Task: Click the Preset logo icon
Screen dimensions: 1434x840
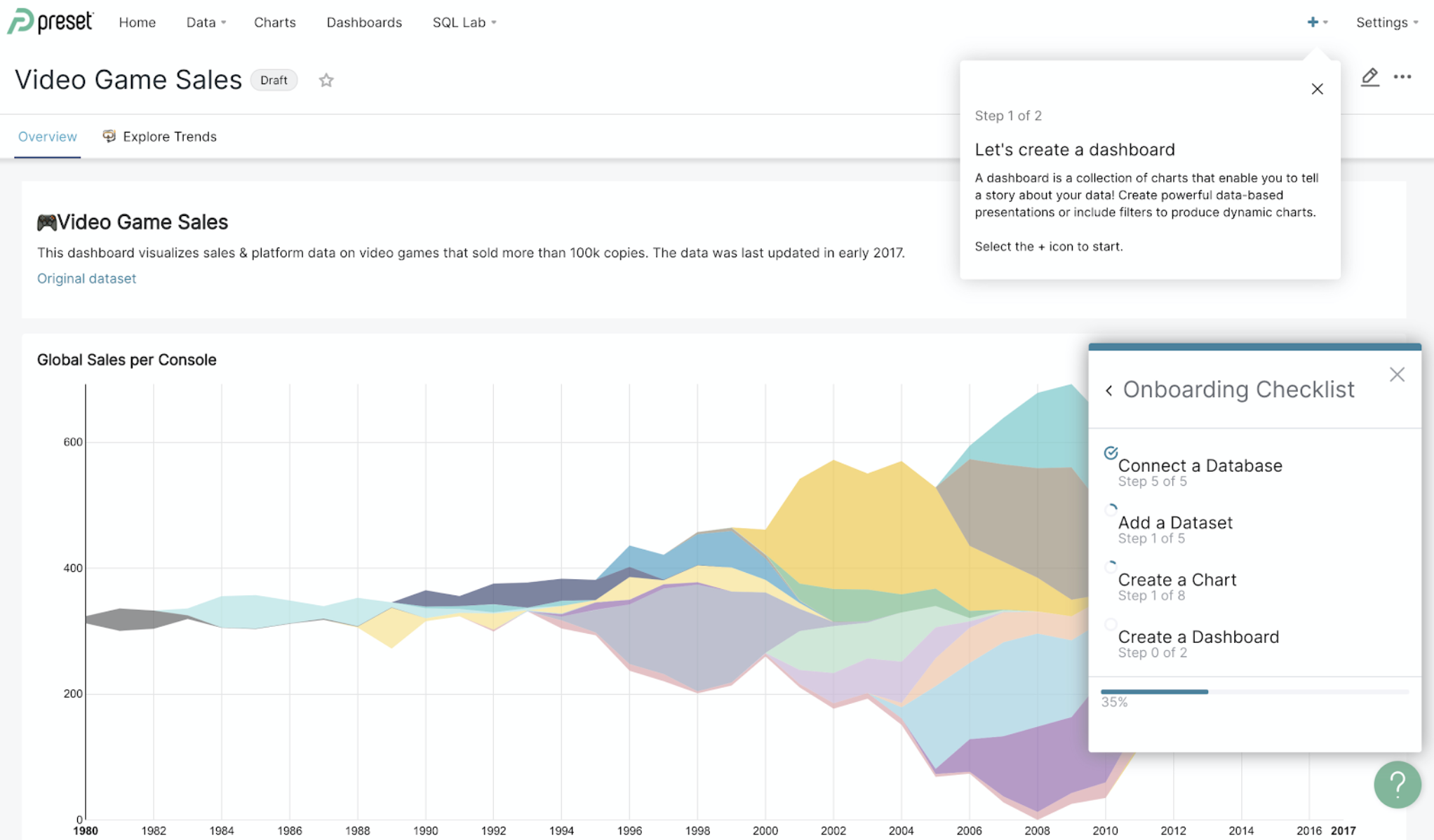Action: (x=21, y=21)
